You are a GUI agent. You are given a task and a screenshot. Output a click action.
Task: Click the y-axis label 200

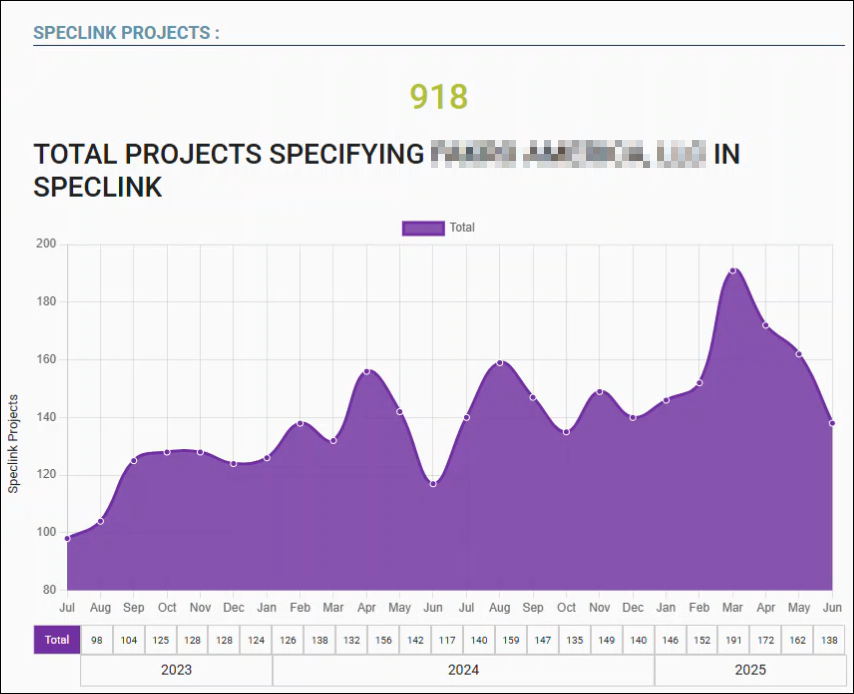pos(46,243)
